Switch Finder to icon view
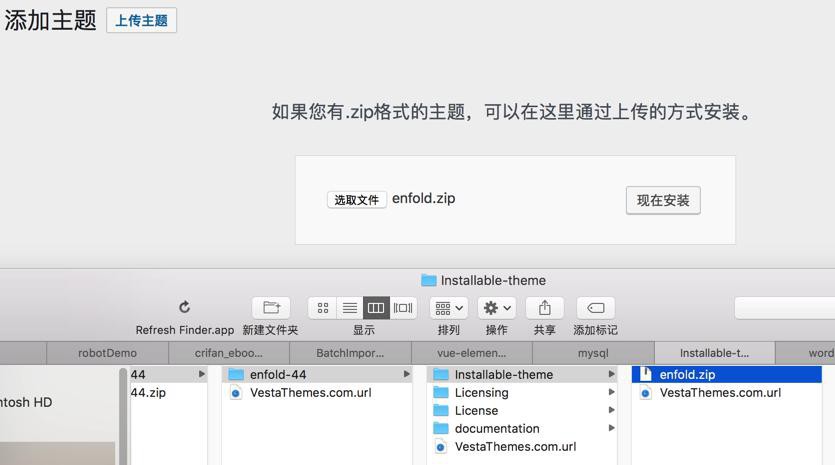This screenshot has width=835, height=465. point(323,308)
